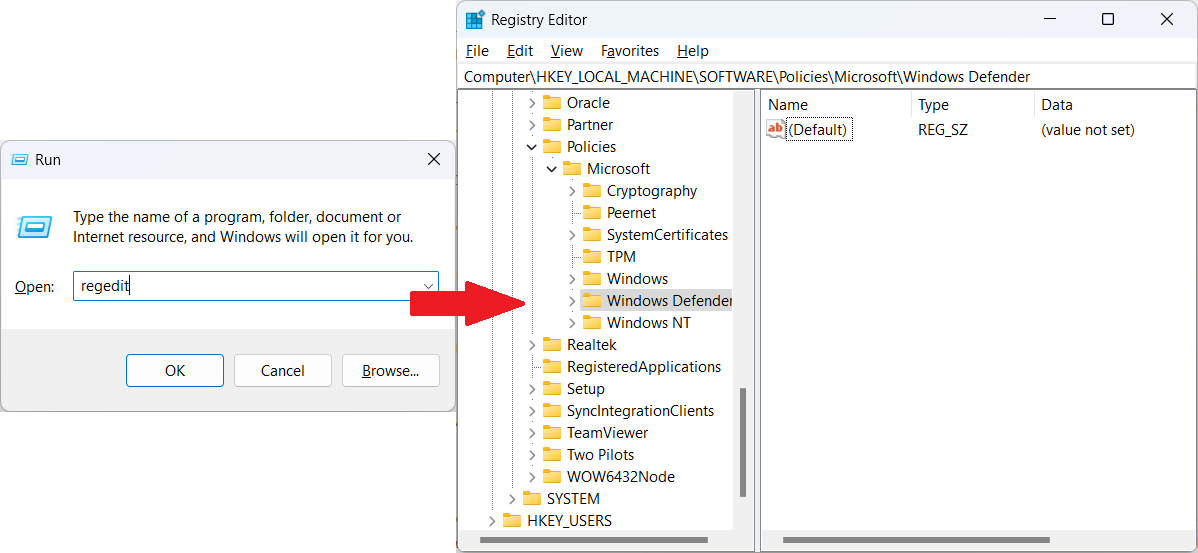Open the View menu
The height and width of the screenshot is (553, 1198).
click(567, 51)
